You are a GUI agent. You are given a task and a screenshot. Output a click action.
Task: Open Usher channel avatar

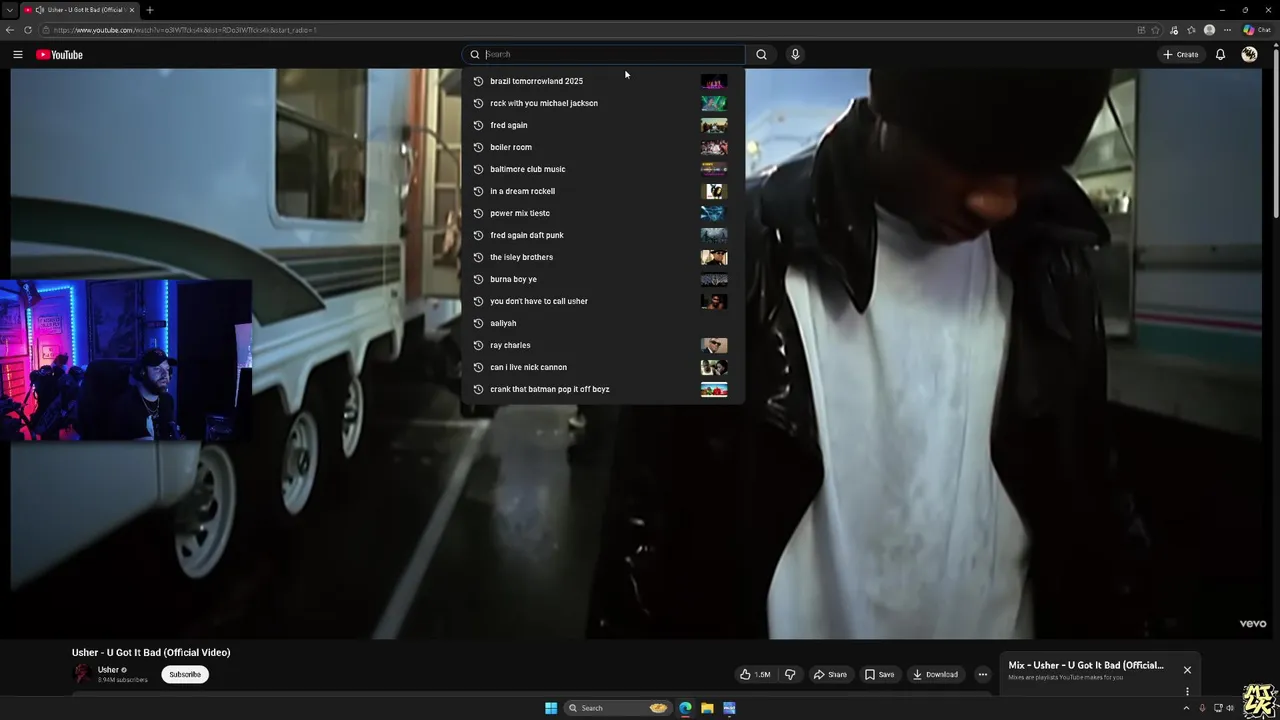(x=82, y=674)
